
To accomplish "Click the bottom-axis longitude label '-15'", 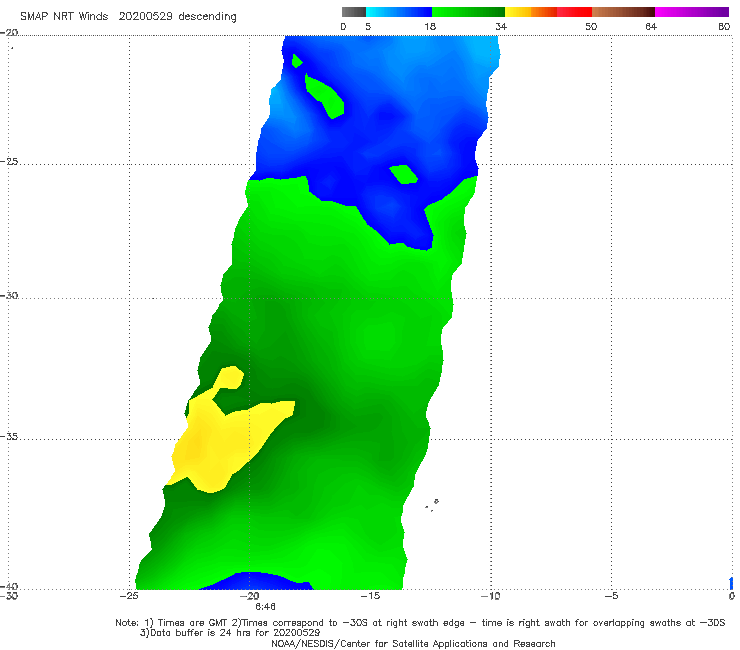I will pyautogui.click(x=370, y=596).
